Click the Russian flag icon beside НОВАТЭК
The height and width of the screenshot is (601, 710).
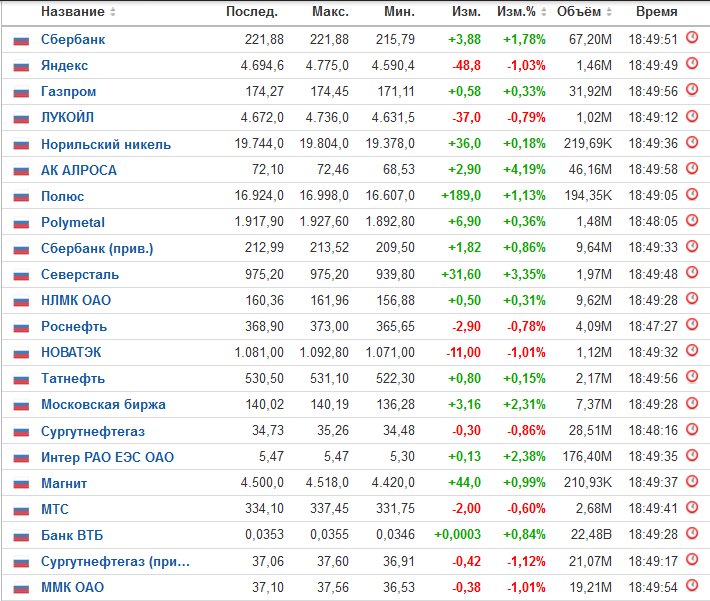(21, 354)
